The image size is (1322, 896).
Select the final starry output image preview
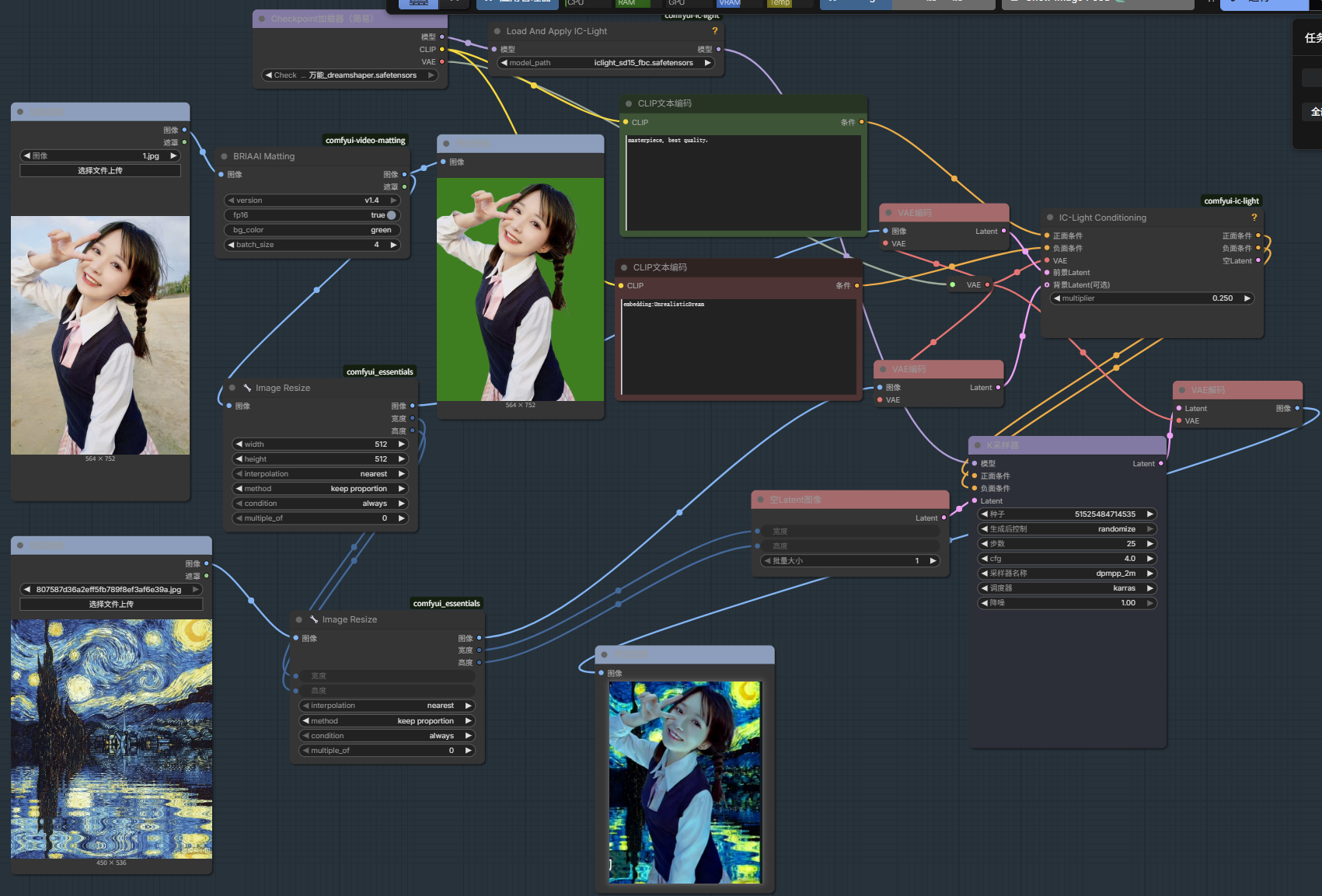pos(685,783)
